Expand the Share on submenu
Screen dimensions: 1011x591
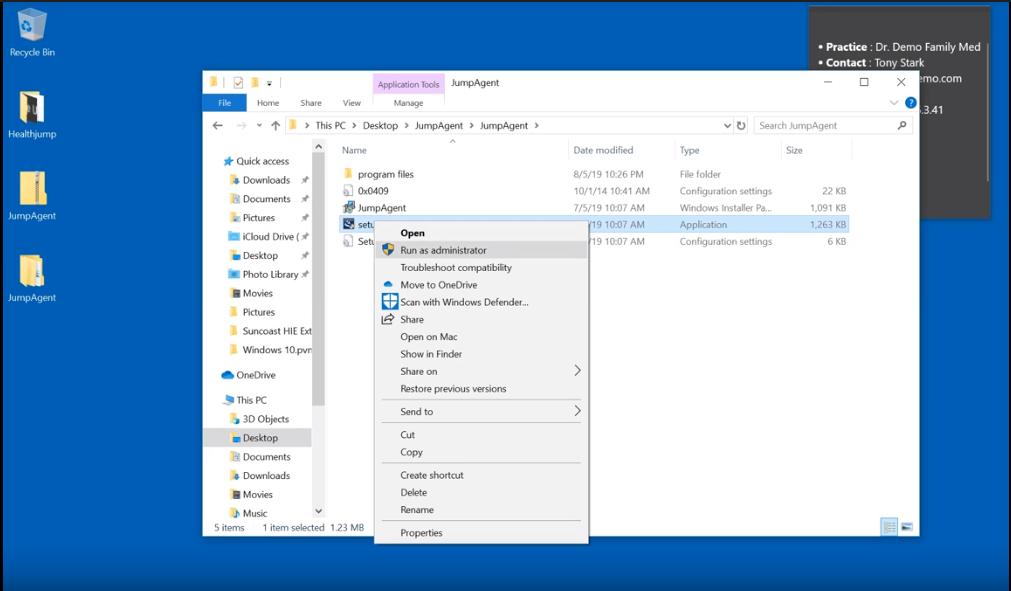tap(481, 371)
